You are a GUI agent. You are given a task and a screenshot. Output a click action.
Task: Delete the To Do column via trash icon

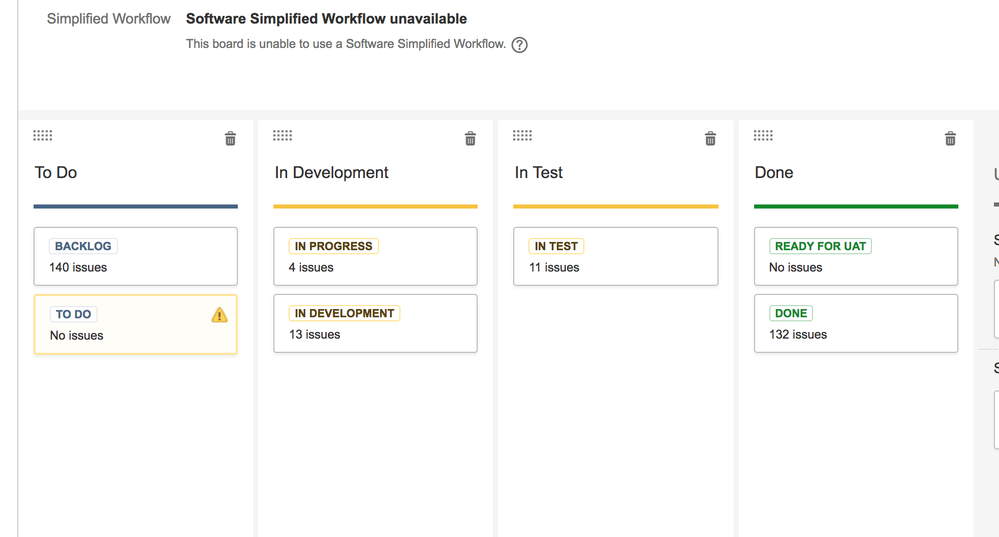(230, 139)
